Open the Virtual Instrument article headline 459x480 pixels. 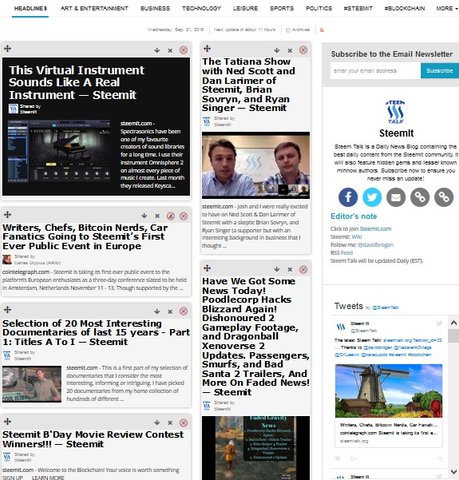pyautogui.click(x=76, y=82)
